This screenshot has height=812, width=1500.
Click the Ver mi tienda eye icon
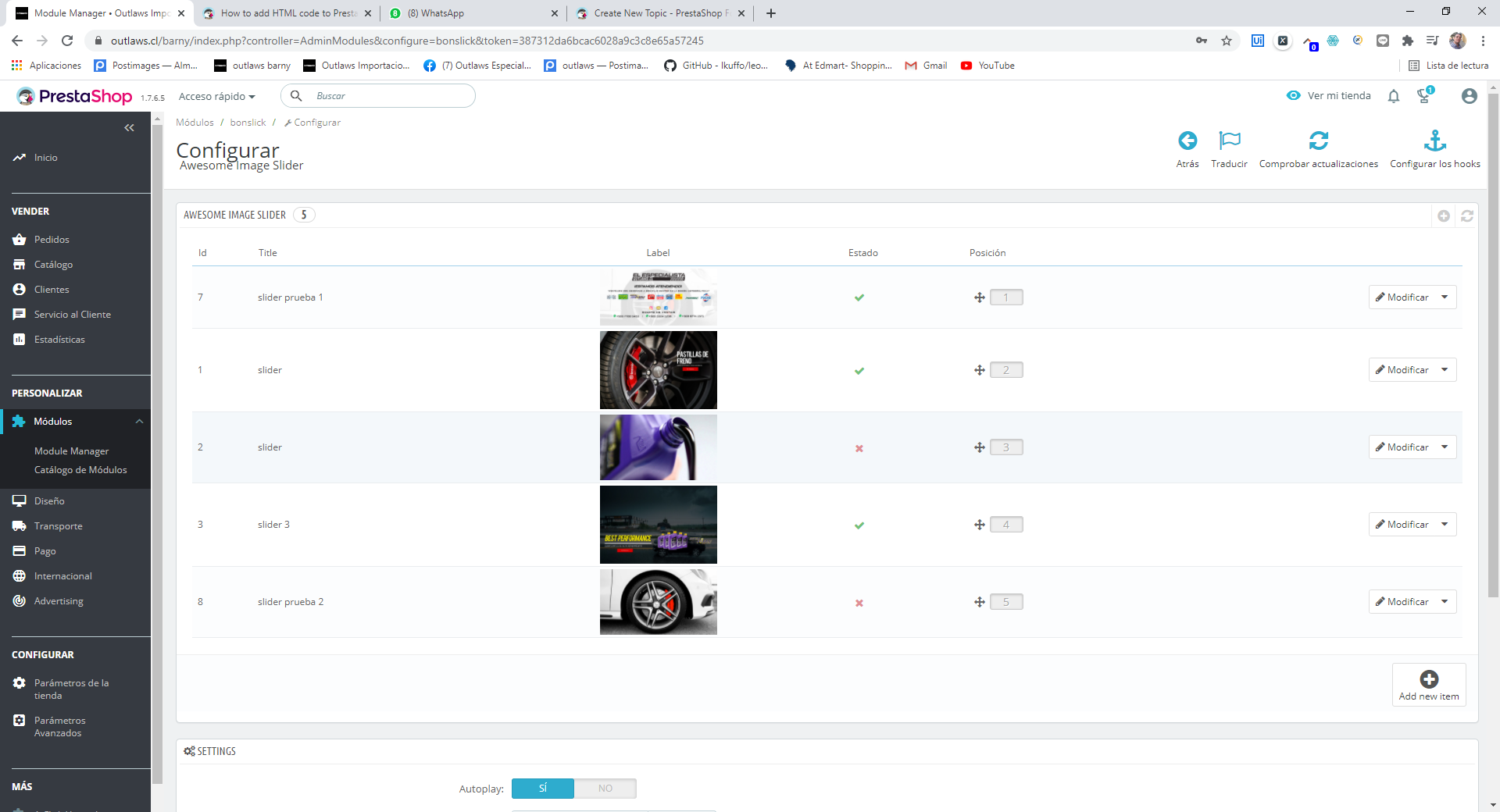click(x=1294, y=95)
